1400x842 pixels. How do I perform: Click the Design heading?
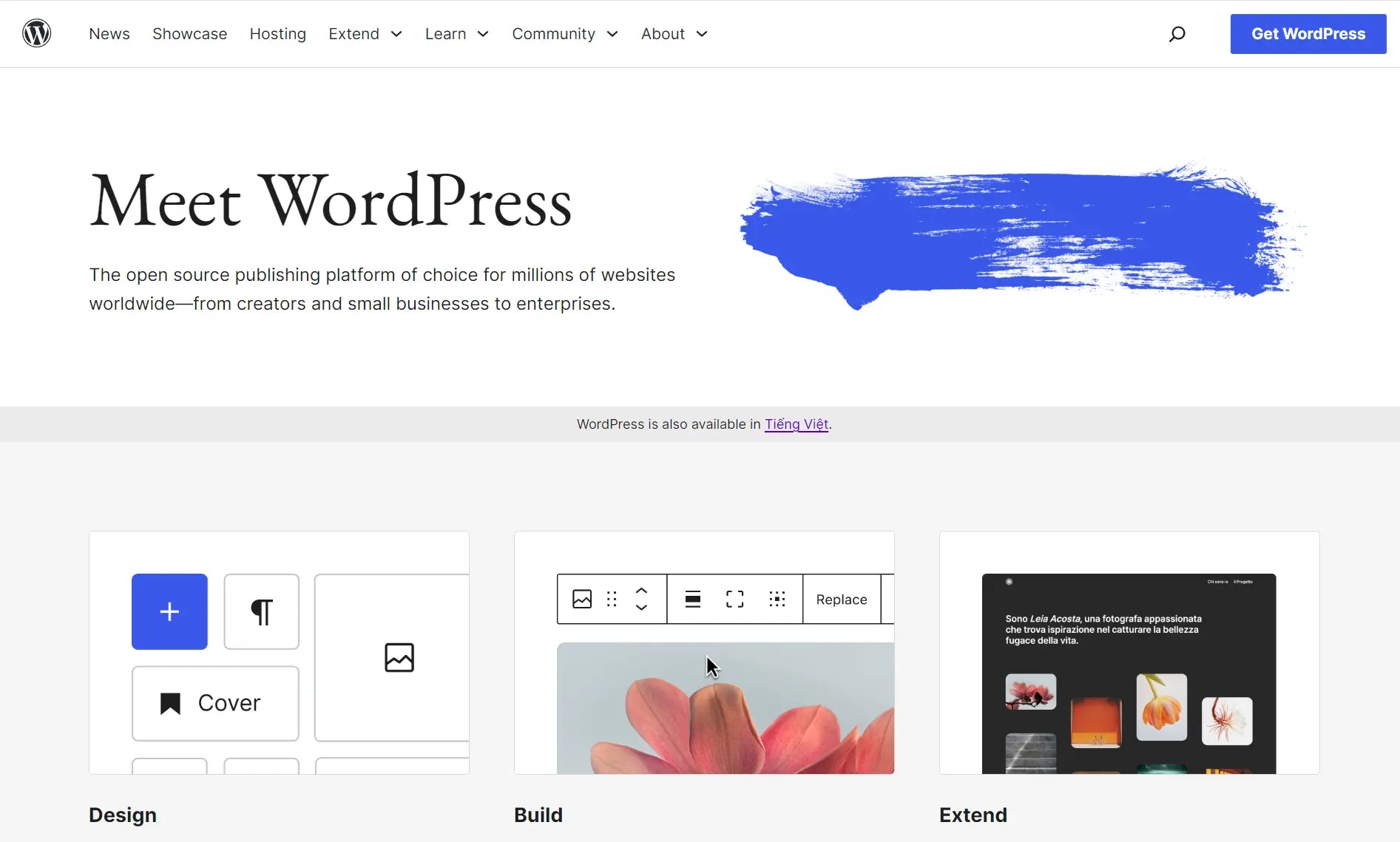[123, 815]
